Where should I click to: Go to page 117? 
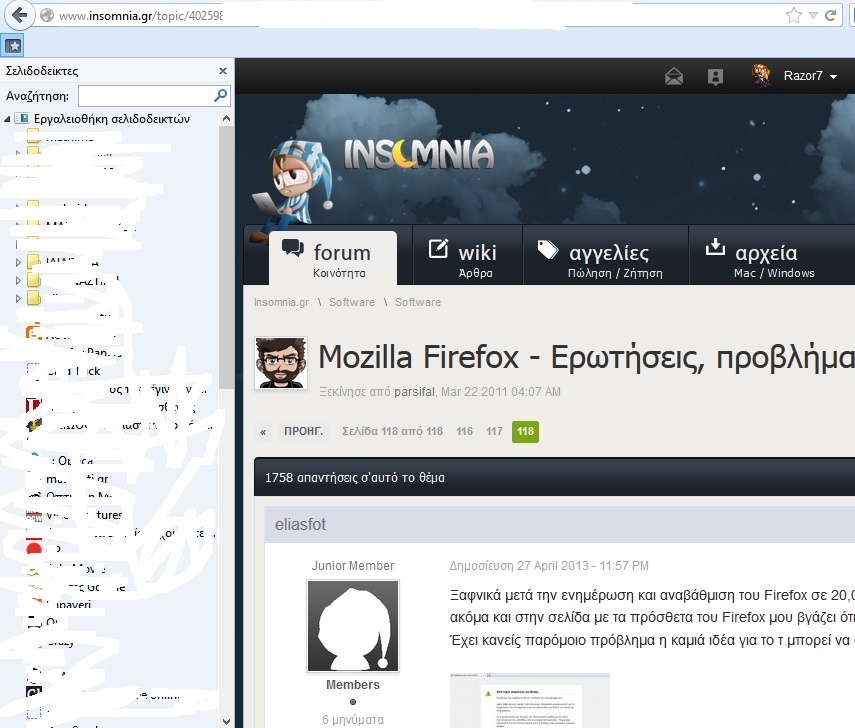click(x=495, y=431)
